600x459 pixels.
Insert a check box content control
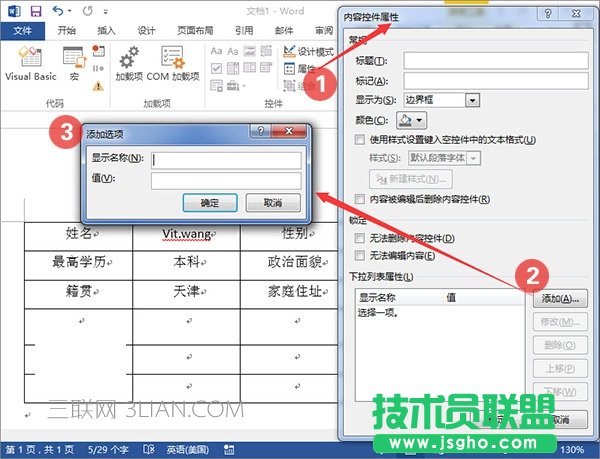[216, 68]
